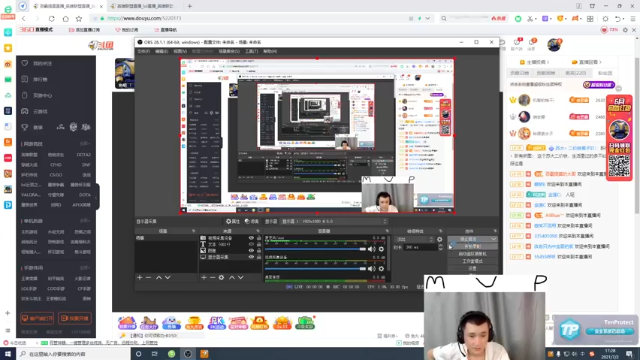Move scene up with arrow icon

159,278
